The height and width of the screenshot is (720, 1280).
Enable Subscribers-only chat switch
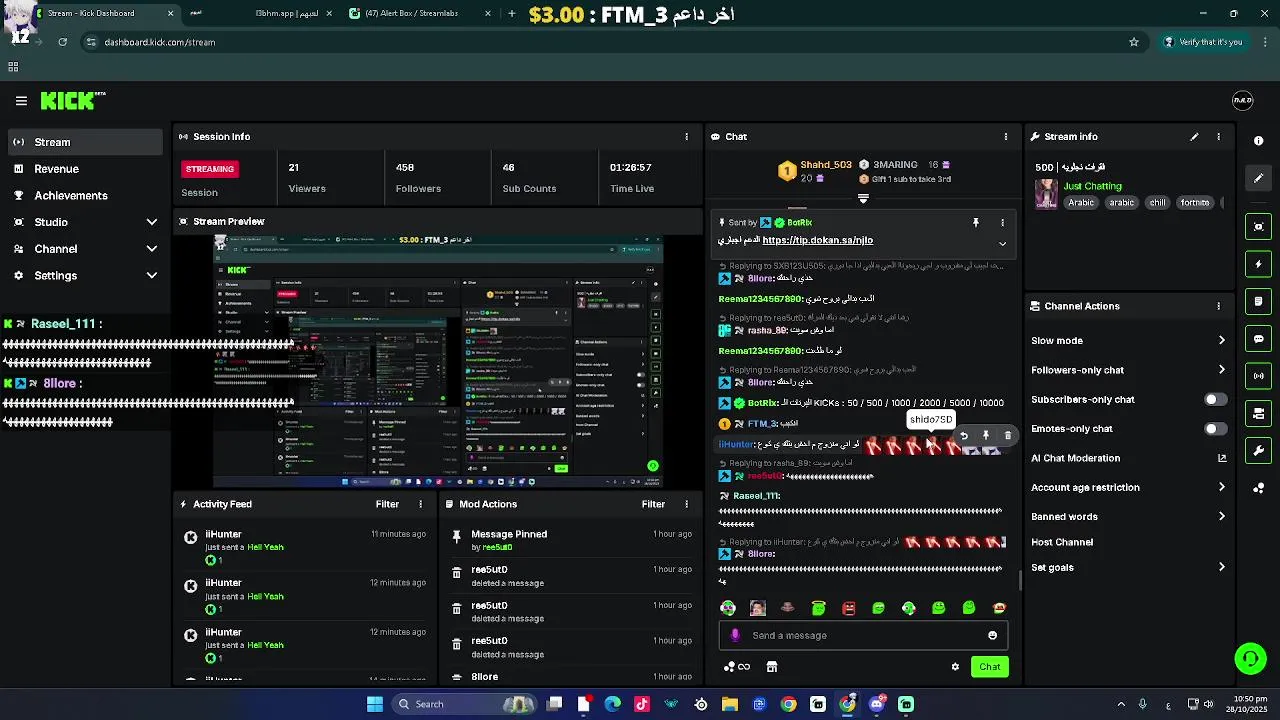(1215, 399)
